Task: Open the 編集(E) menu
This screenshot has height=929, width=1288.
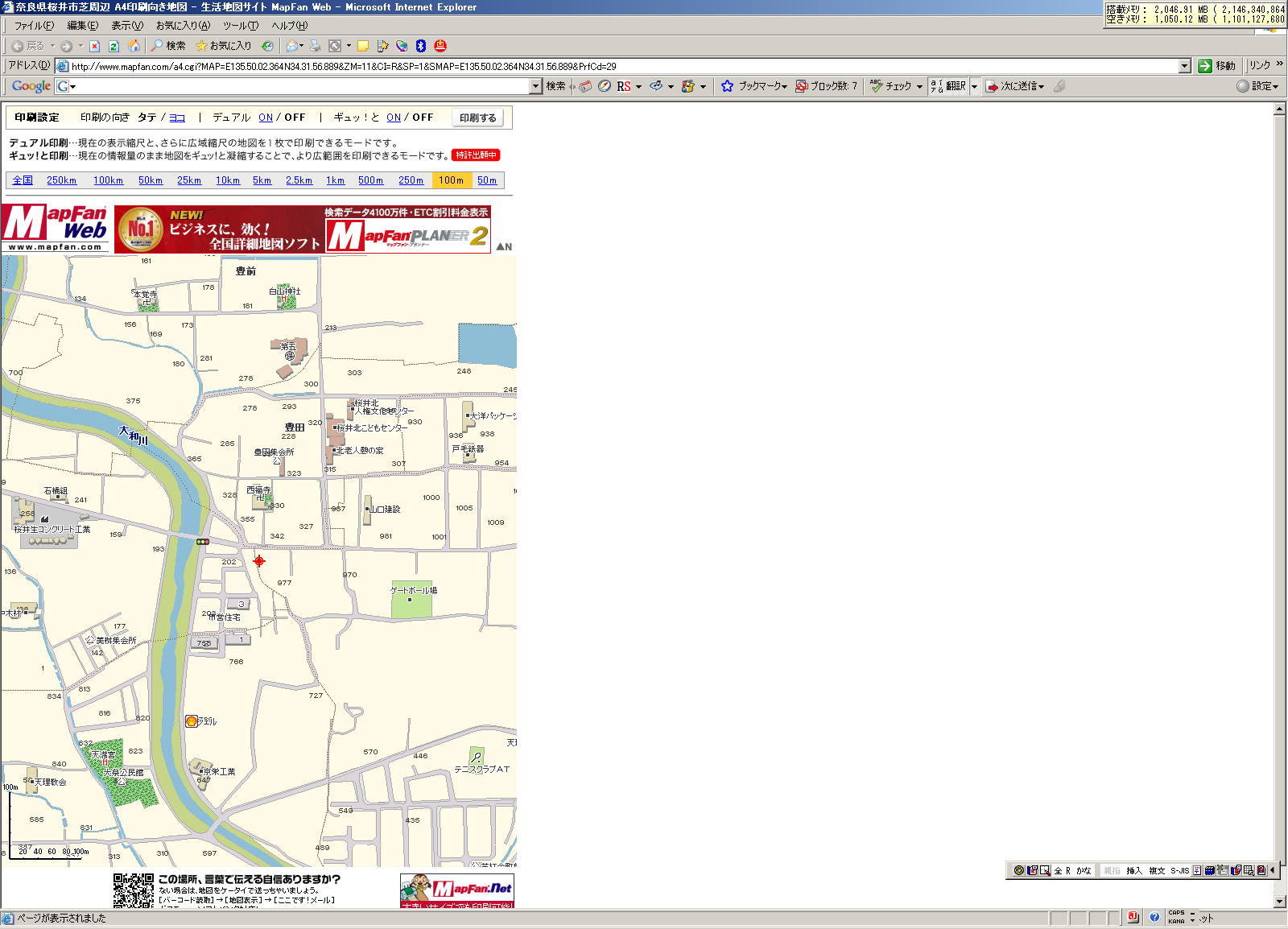Action: pos(82,26)
